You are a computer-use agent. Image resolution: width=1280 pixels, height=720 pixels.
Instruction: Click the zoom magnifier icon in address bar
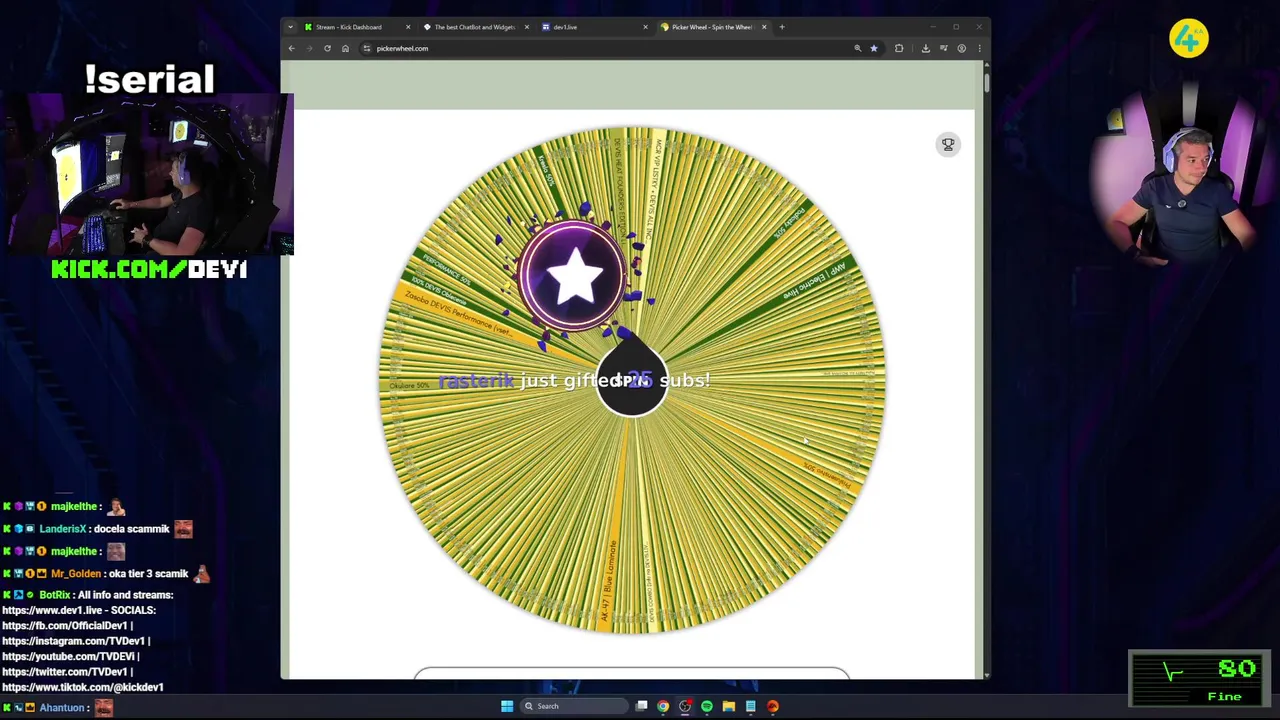857,48
